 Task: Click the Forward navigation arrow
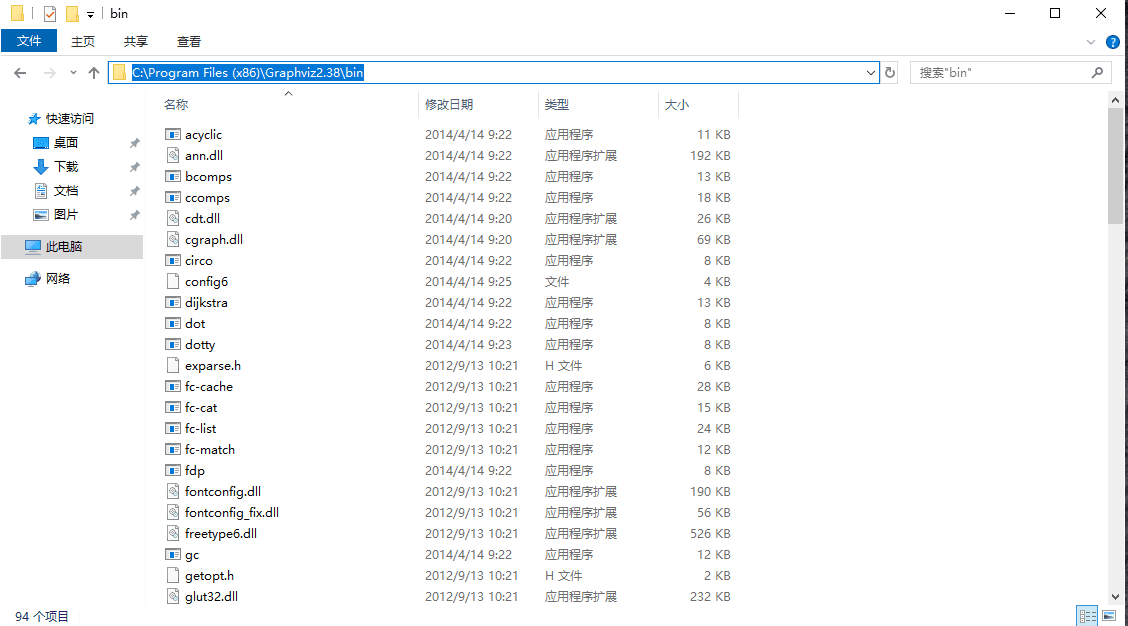(49, 73)
